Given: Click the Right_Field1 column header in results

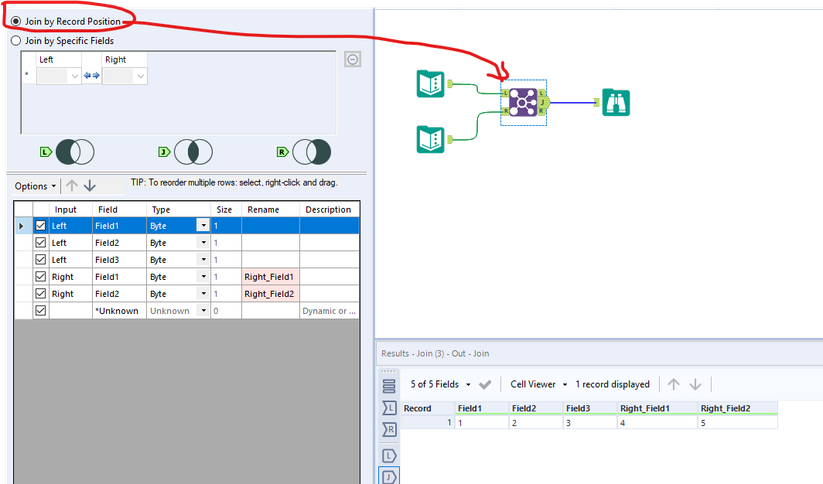Looking at the screenshot, I should (x=657, y=408).
